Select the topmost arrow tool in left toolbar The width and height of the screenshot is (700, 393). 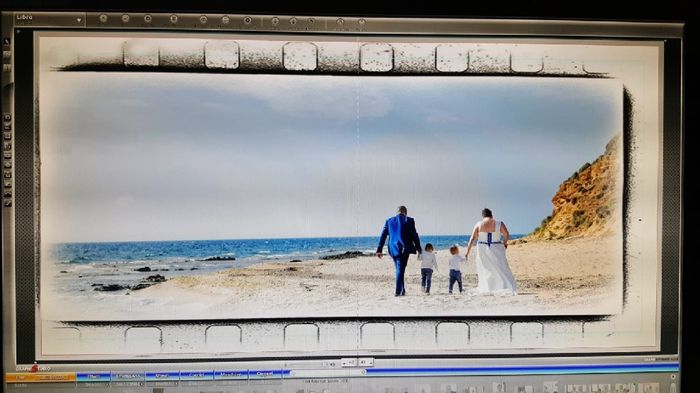point(7,42)
